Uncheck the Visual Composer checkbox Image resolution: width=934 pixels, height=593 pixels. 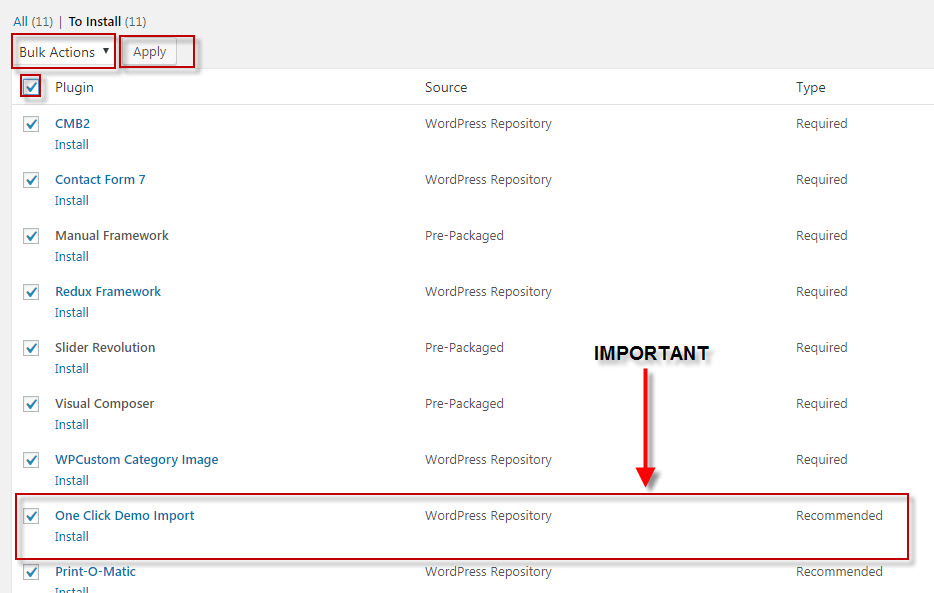[x=32, y=404]
